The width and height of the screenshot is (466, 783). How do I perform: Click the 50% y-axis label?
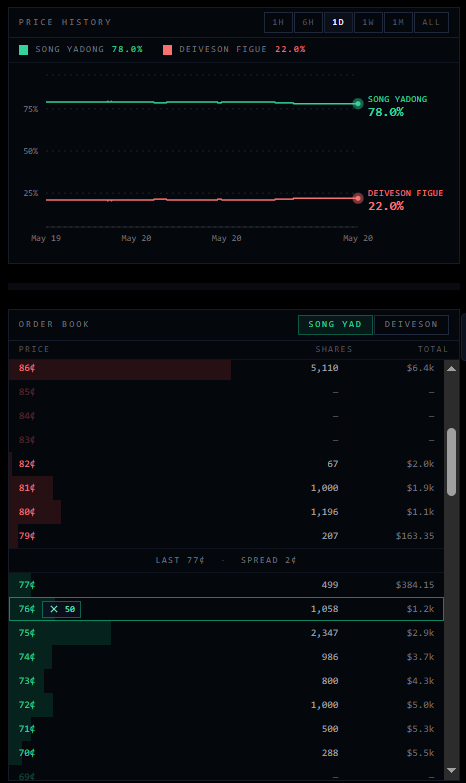(30, 151)
